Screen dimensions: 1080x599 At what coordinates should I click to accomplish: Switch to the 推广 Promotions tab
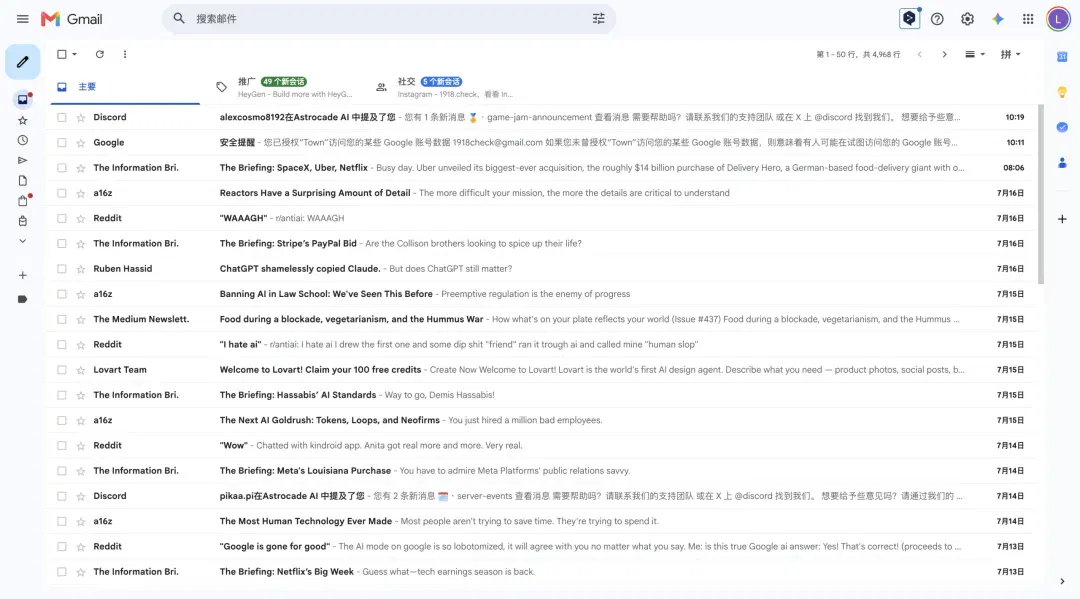pos(285,87)
